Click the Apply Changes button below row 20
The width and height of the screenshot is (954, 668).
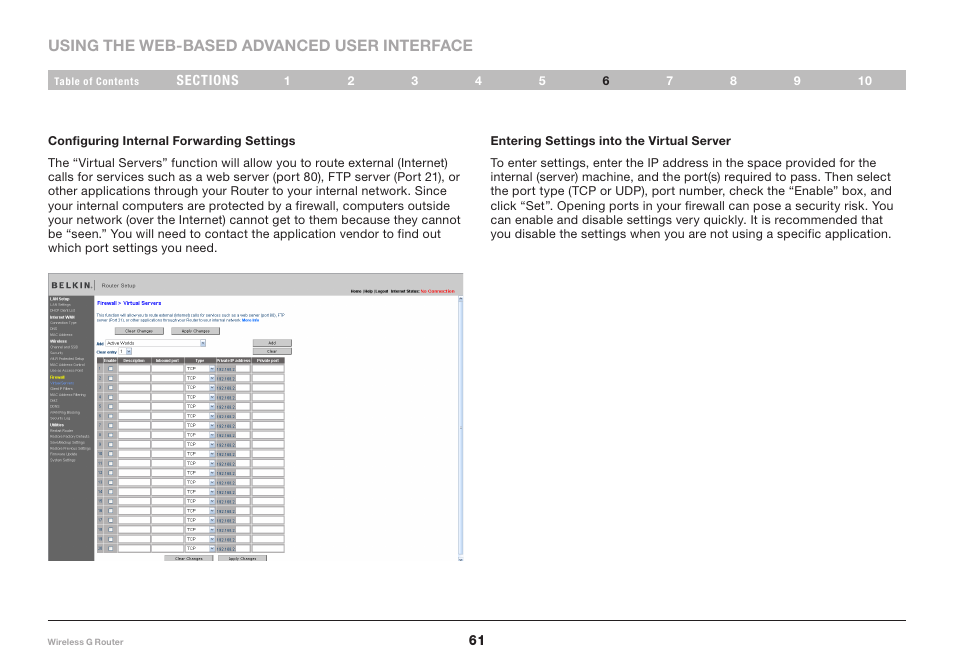tap(242, 558)
